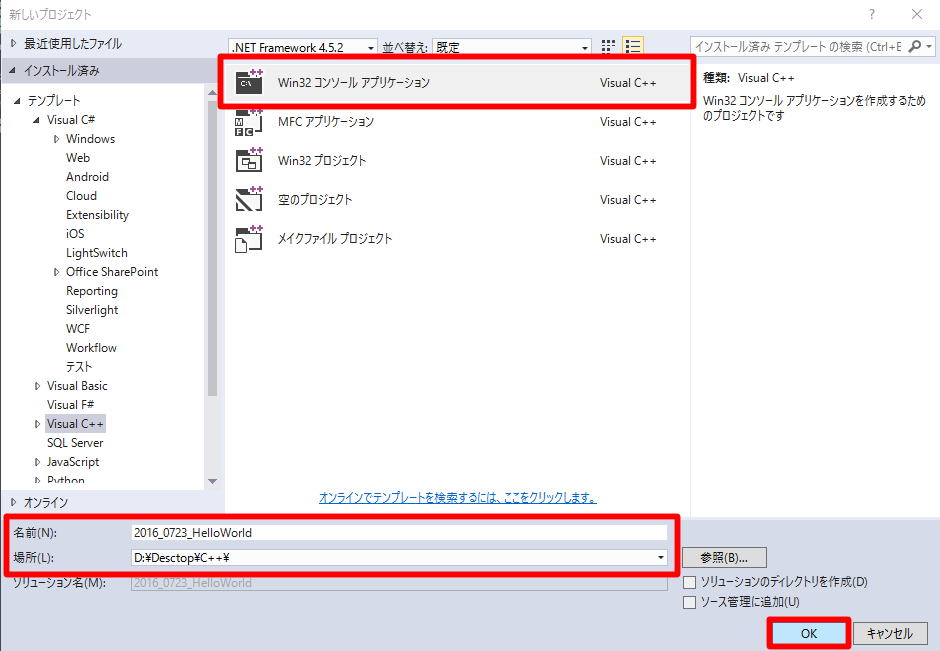Click the MFC application template icon
This screenshot has width=940, height=651.
[x=249, y=122]
